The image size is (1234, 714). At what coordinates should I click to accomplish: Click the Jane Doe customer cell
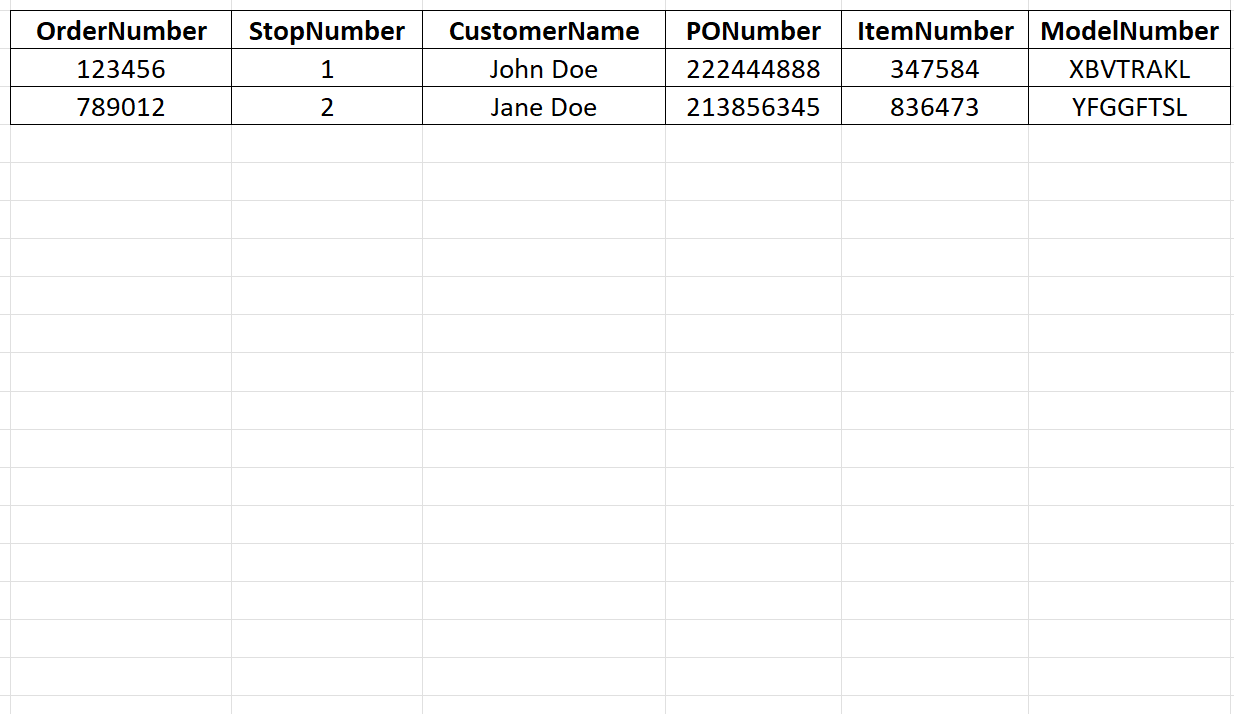point(544,107)
